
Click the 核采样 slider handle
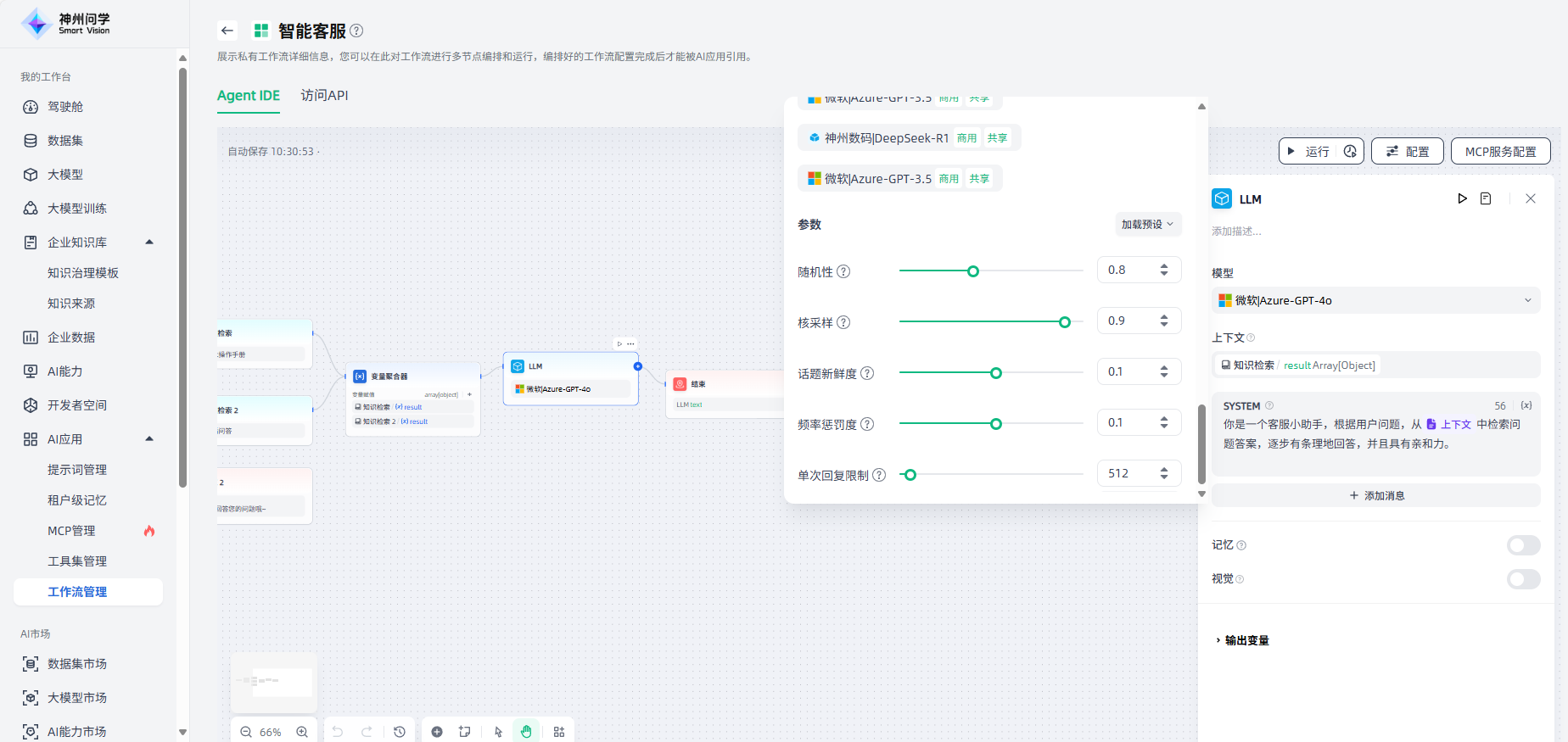click(1065, 322)
